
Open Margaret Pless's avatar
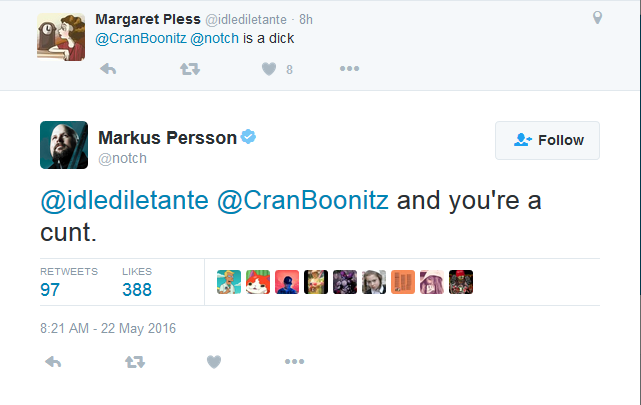(x=61, y=37)
